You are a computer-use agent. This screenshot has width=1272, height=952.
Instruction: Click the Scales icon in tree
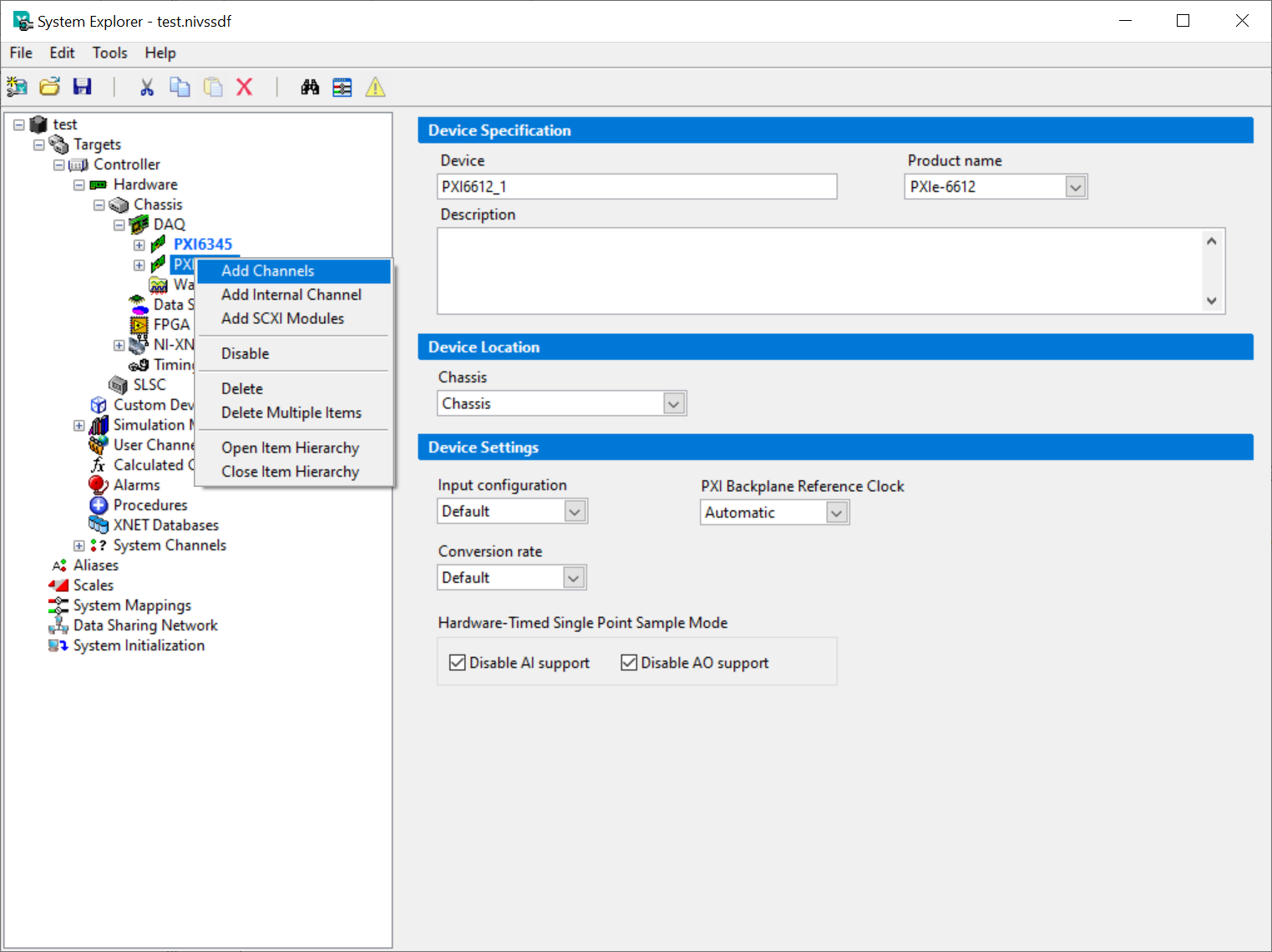[x=58, y=585]
